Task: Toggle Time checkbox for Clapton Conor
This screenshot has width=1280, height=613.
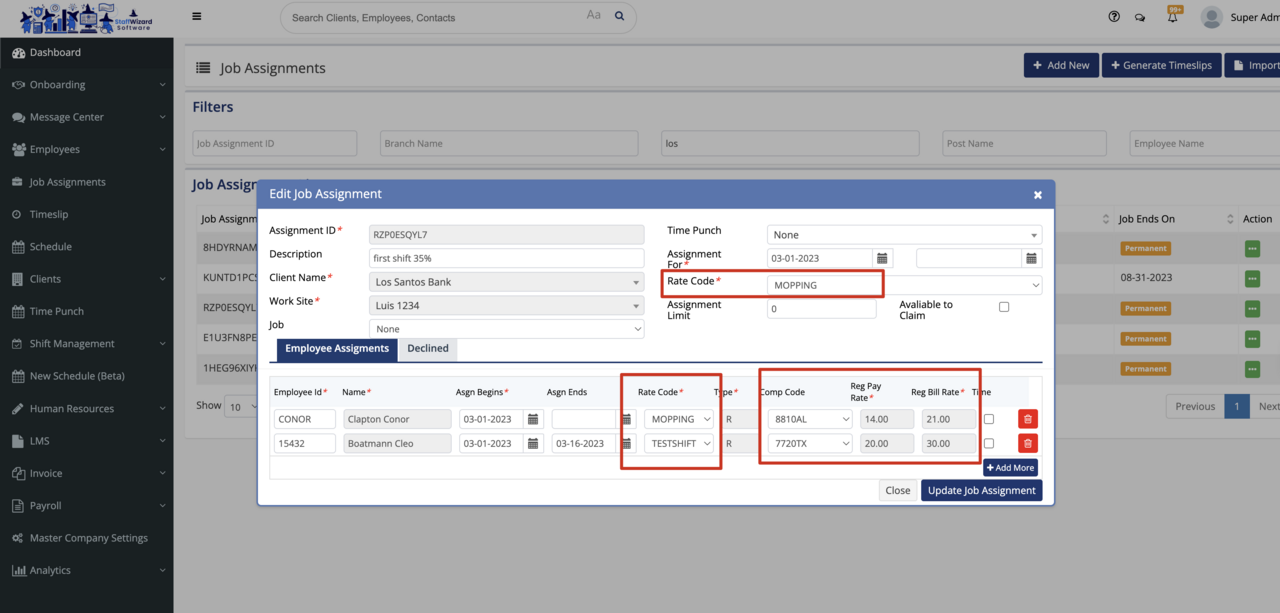Action: 989,419
